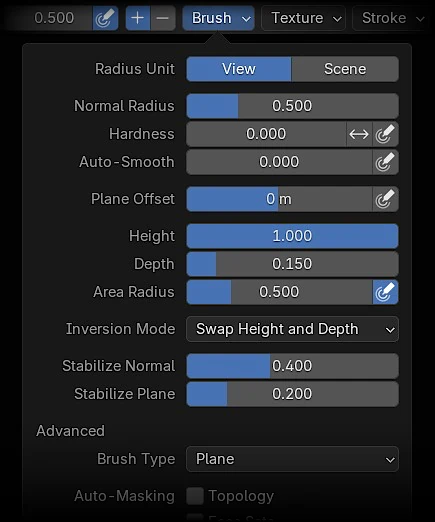Click the Radius Unit label
The image size is (435, 522).
[135, 69]
